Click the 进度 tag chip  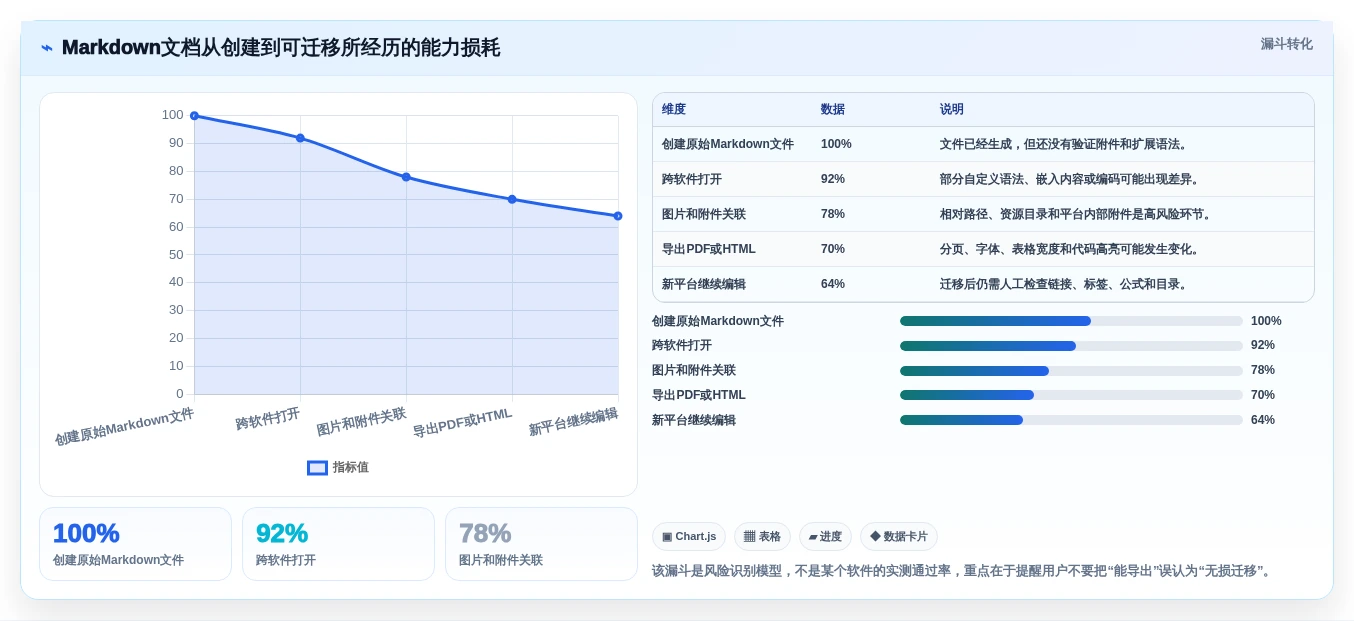[825, 537]
